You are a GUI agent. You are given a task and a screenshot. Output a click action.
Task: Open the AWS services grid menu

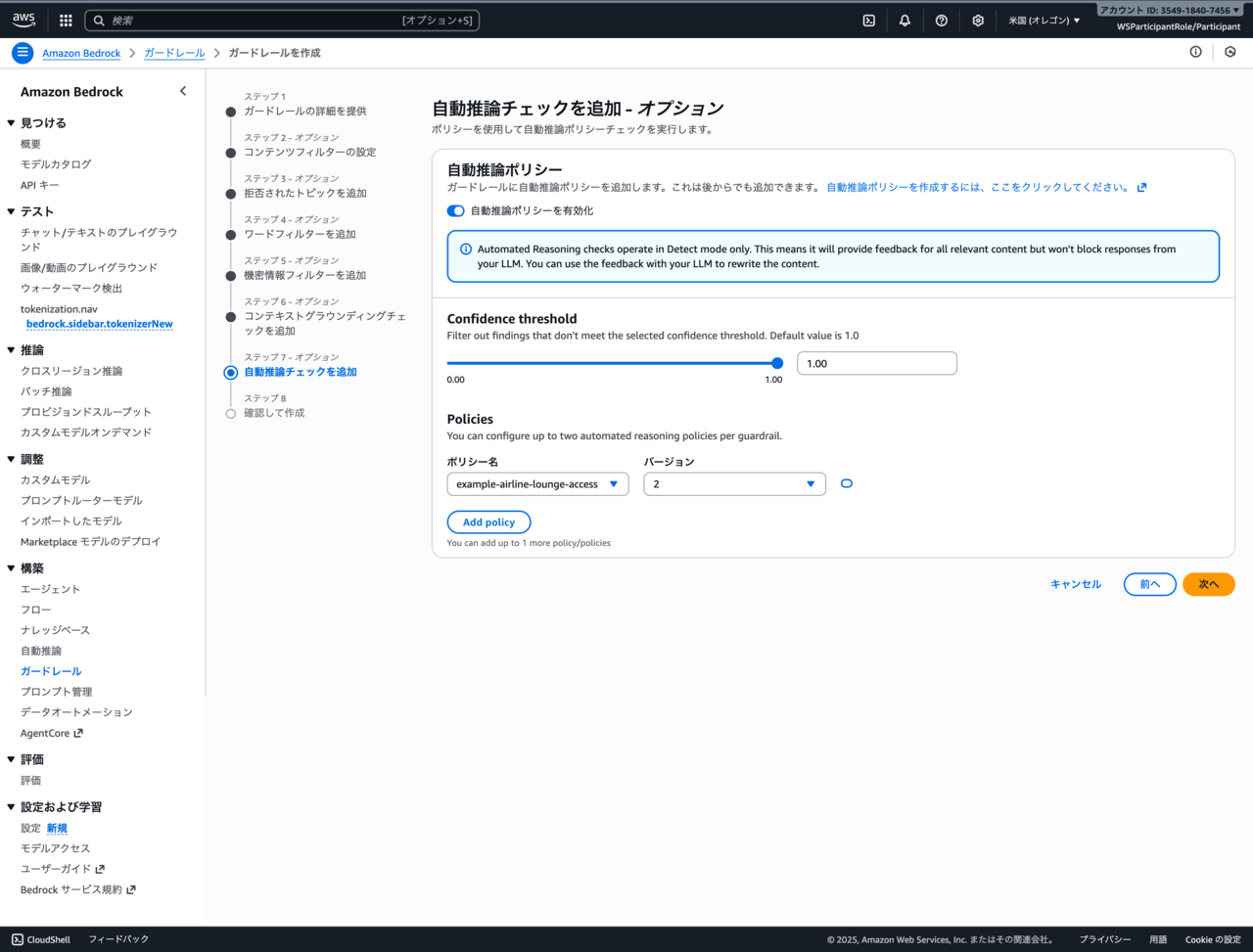pyautogui.click(x=66, y=21)
